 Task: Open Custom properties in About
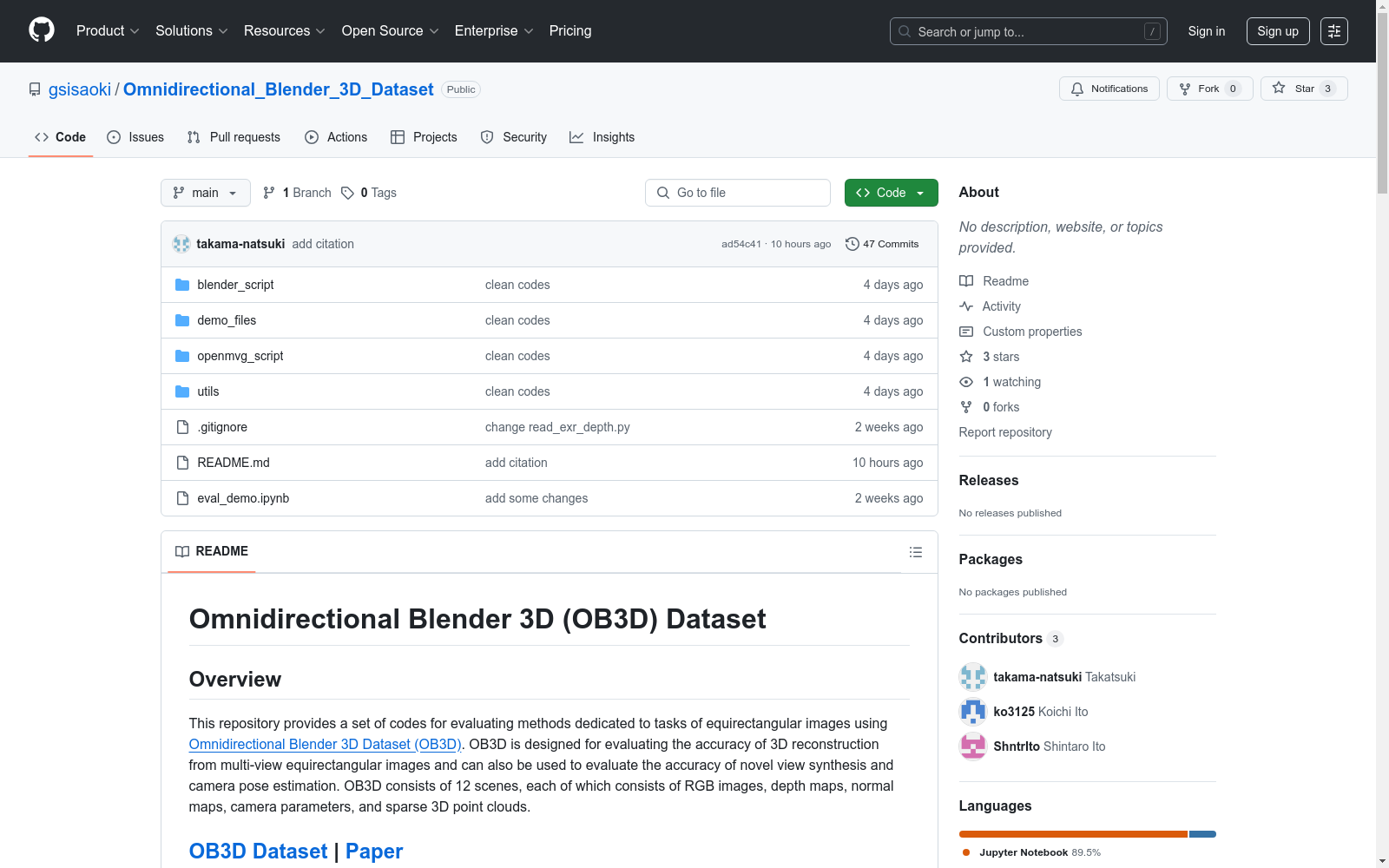pos(1021,332)
